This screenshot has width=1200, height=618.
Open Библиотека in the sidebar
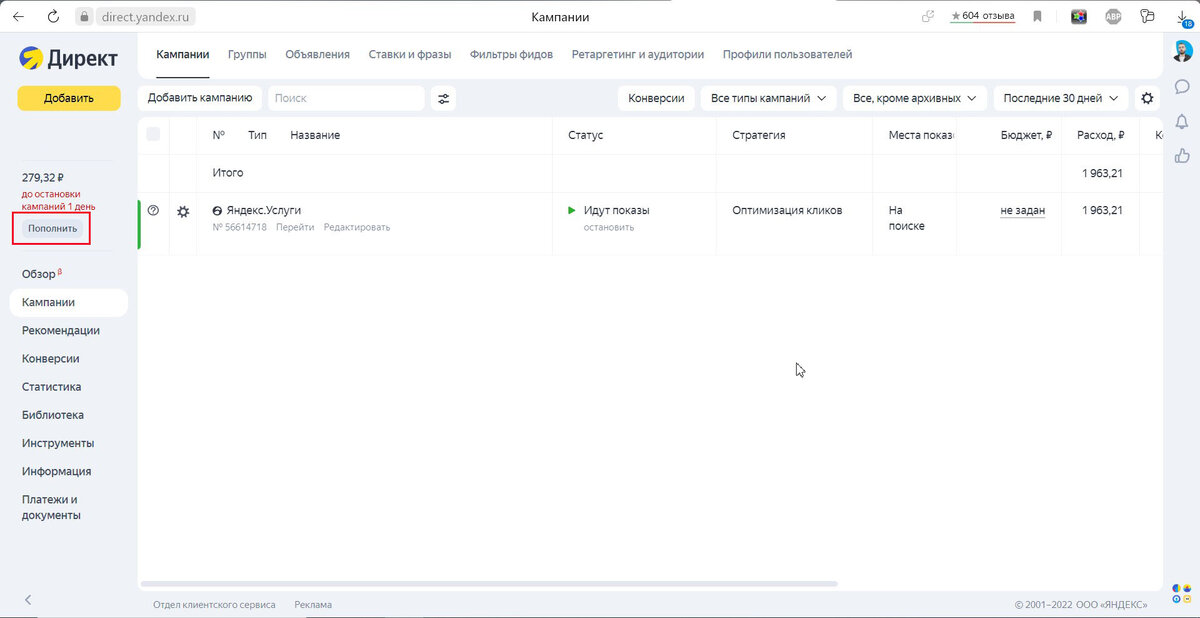pos(53,414)
